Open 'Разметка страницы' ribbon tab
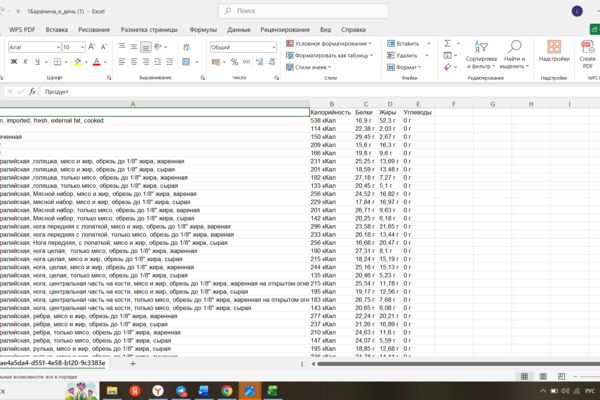The image size is (600, 400). point(149,29)
